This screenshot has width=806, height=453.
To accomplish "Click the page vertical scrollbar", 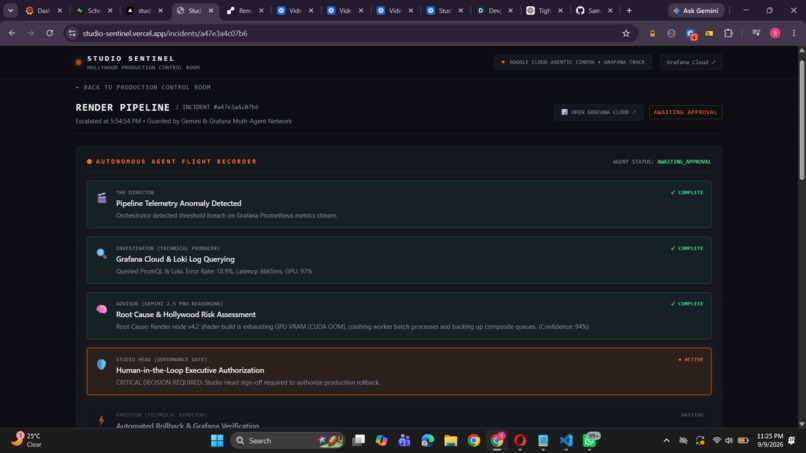I will point(801,121).
